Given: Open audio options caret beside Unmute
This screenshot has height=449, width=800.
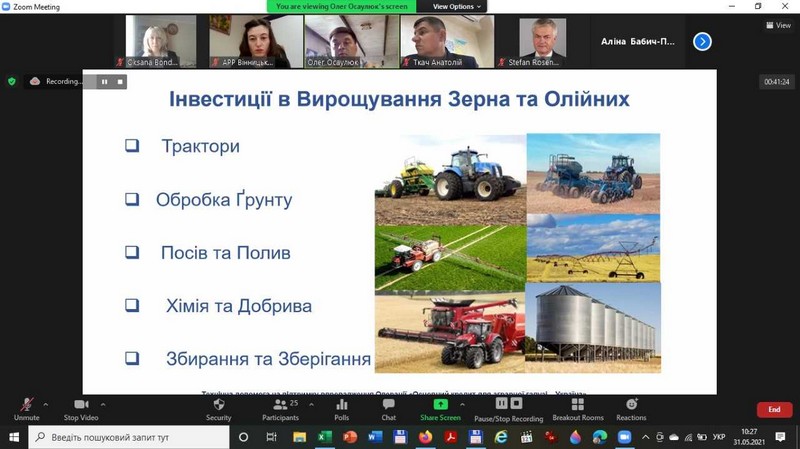Looking at the screenshot, I should [x=46, y=404].
